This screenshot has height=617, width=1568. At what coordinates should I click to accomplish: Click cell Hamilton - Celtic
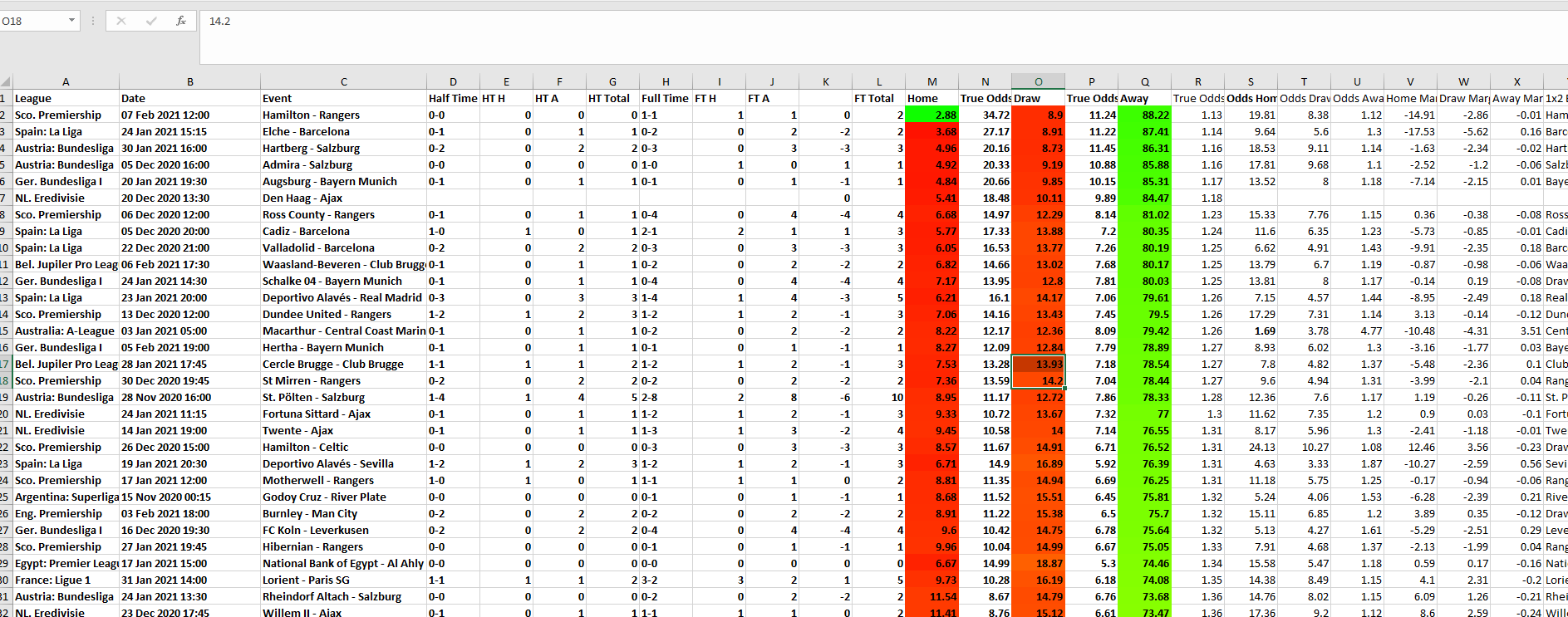(x=343, y=447)
